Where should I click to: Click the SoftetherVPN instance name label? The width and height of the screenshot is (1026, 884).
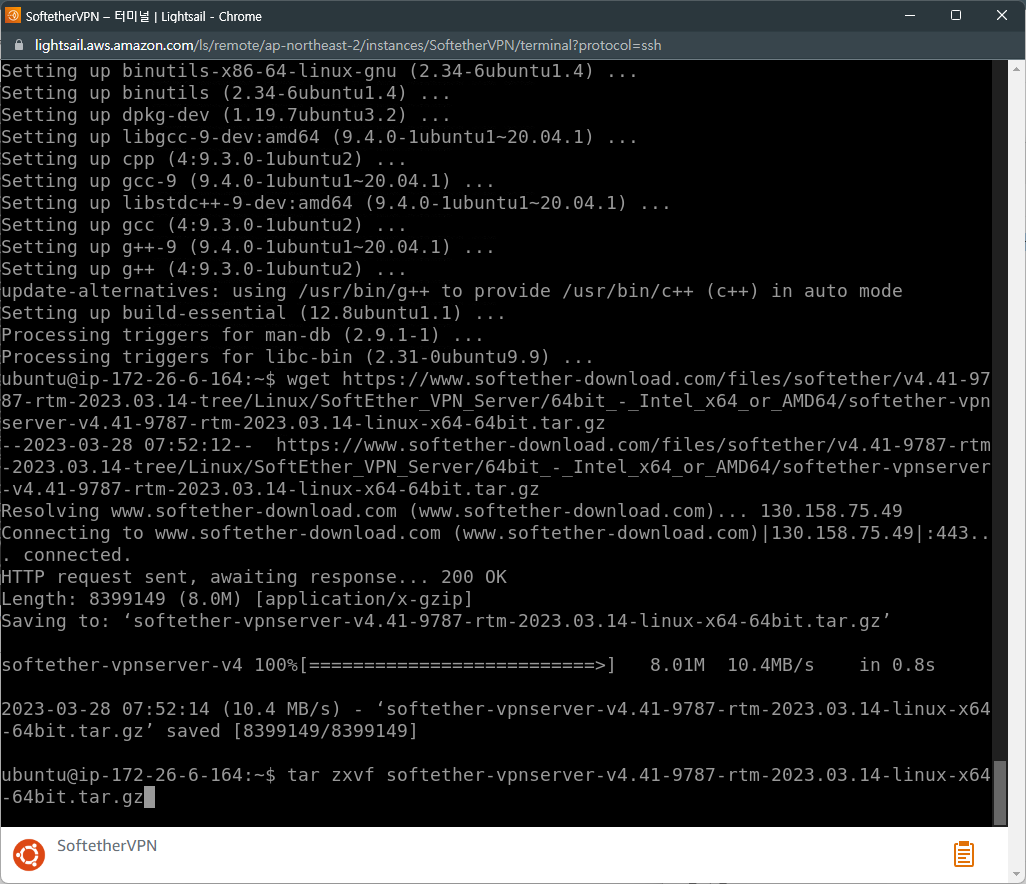click(107, 845)
